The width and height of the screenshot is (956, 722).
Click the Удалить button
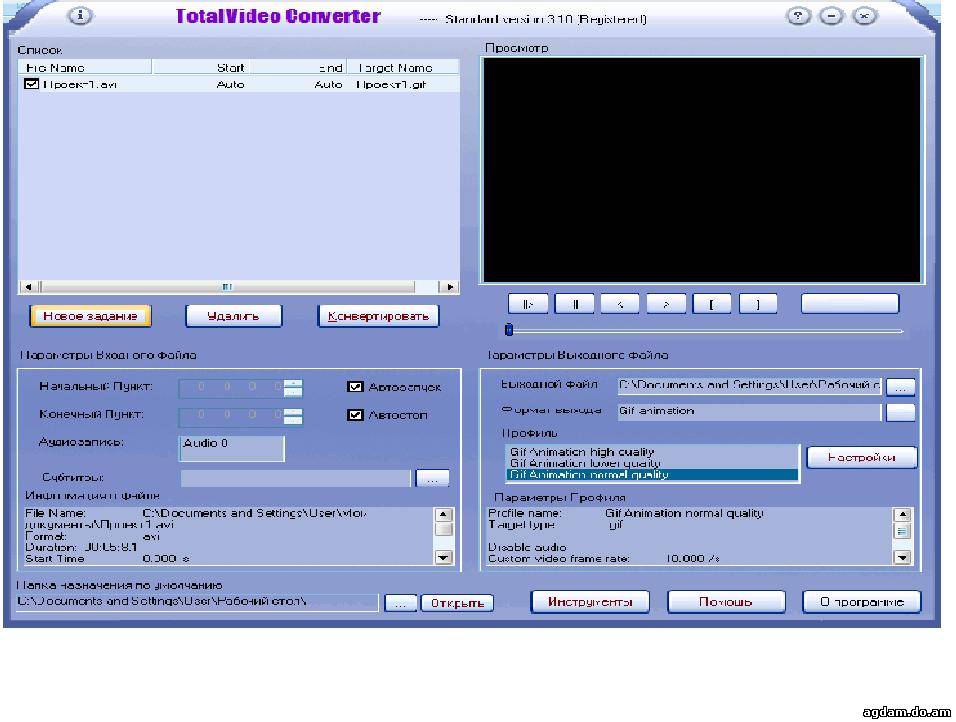coord(234,316)
